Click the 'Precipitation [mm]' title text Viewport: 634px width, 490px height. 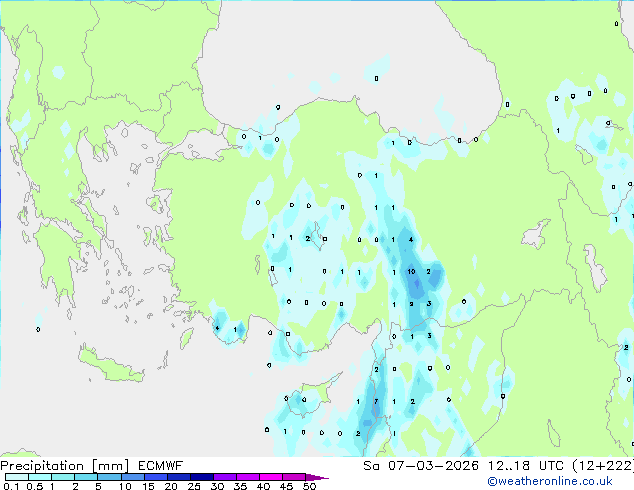click(65, 466)
